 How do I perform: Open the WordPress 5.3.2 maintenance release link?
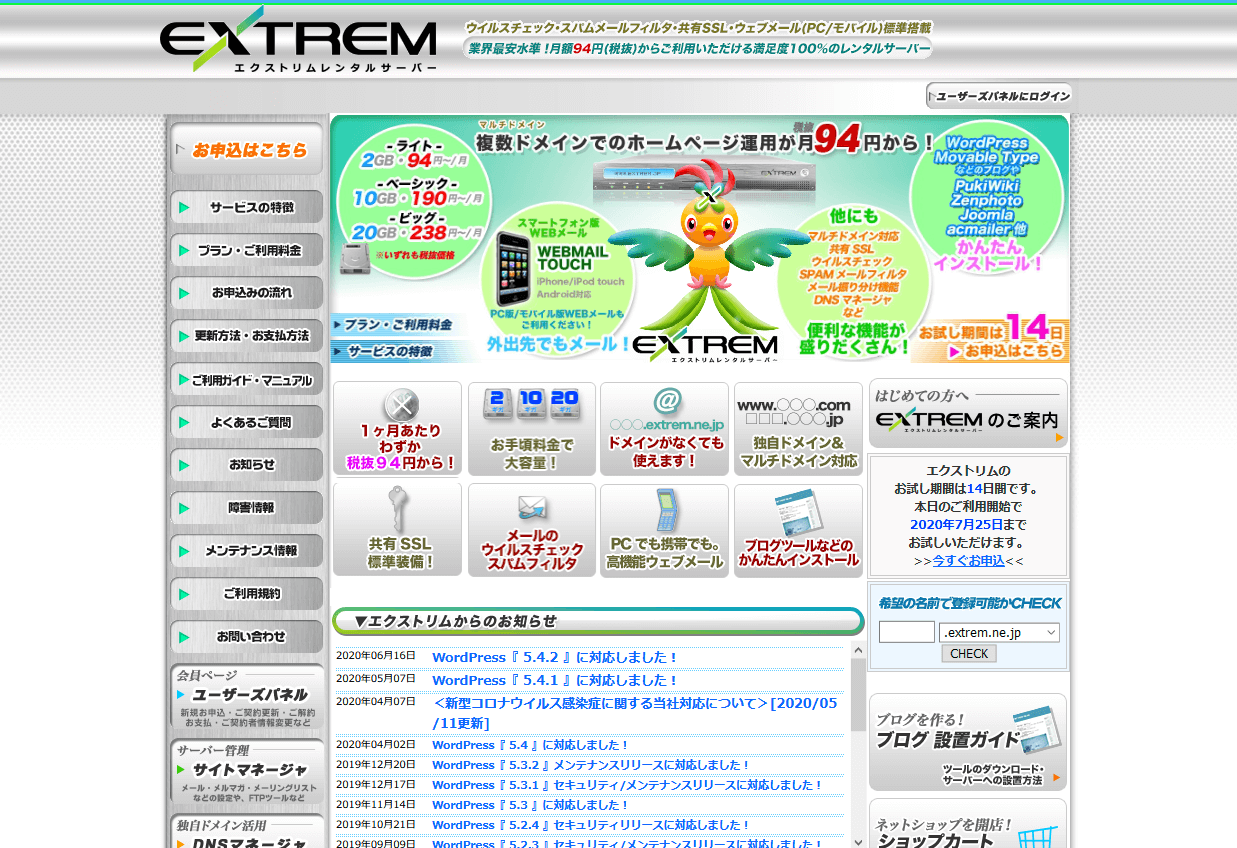pyautogui.click(x=591, y=765)
